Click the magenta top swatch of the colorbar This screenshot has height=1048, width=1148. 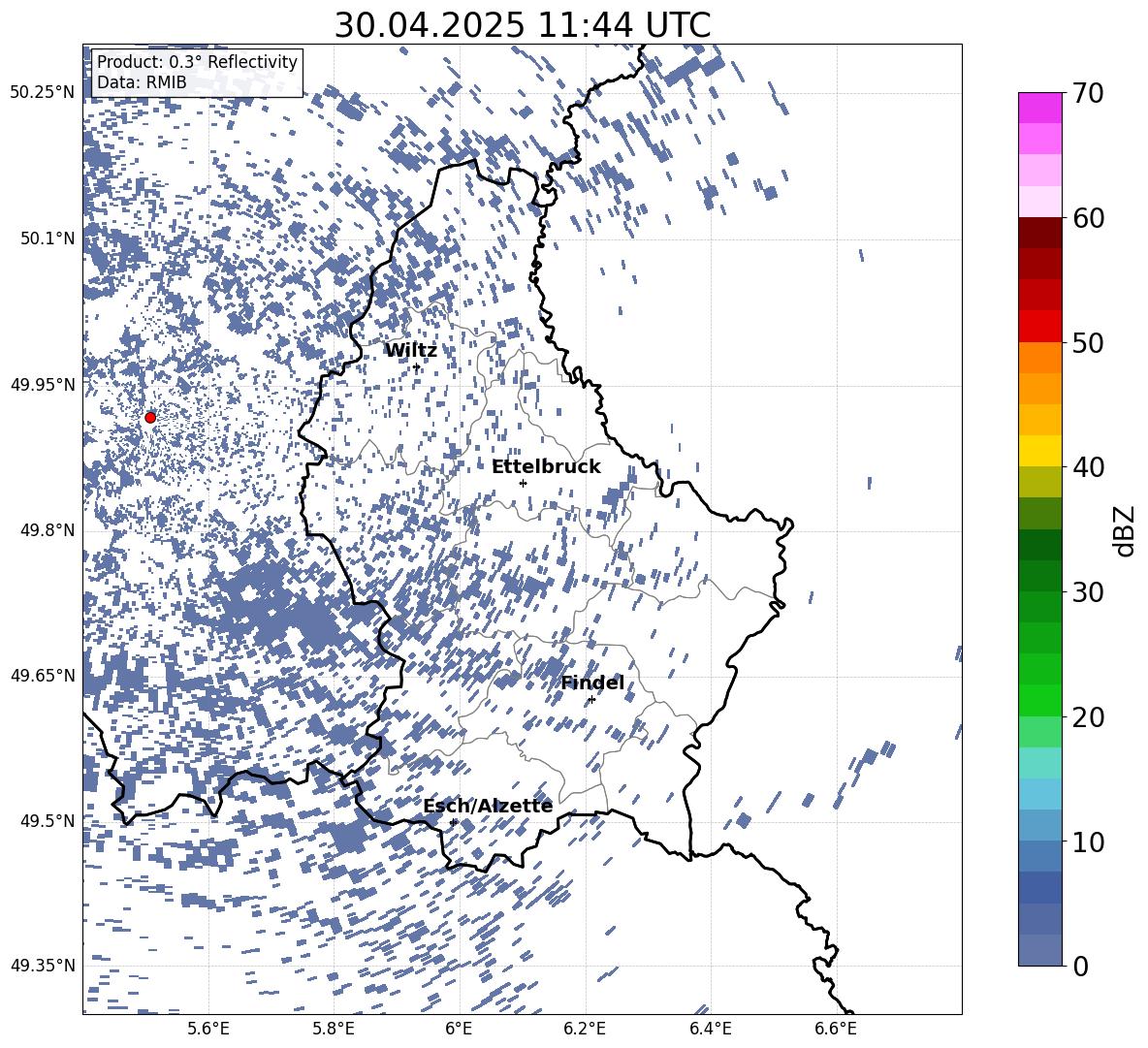[x=1039, y=109]
